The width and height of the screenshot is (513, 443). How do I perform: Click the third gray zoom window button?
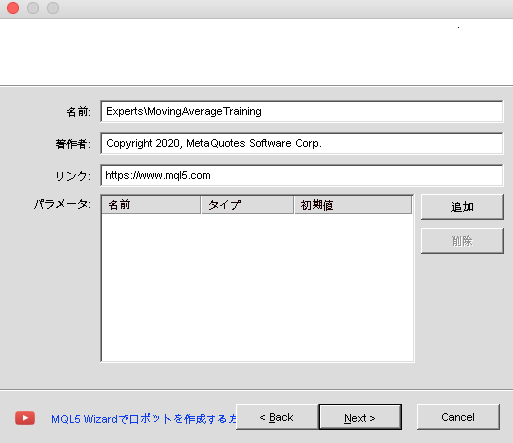(53, 8)
